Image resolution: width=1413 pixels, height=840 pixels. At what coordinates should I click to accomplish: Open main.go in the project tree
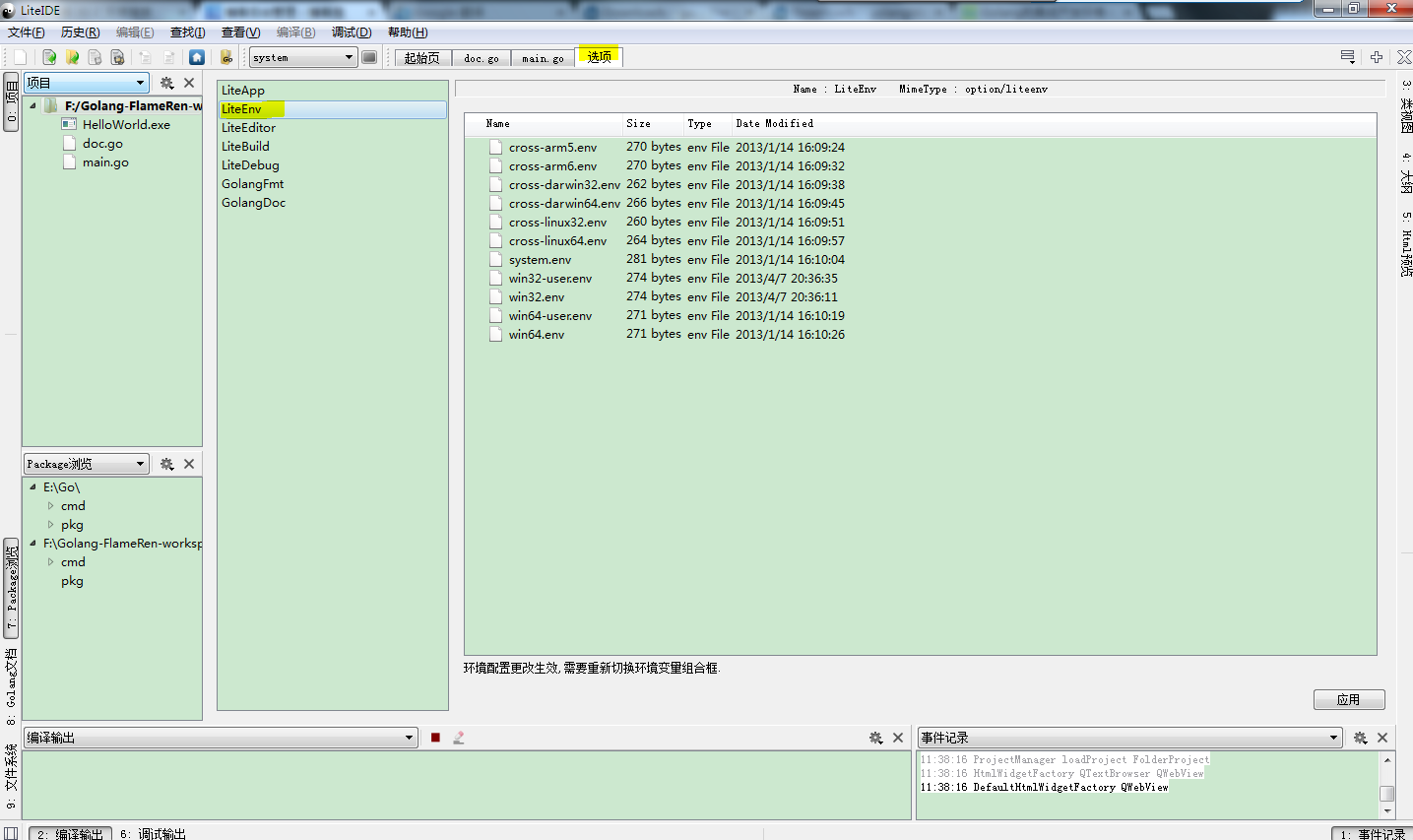(105, 162)
